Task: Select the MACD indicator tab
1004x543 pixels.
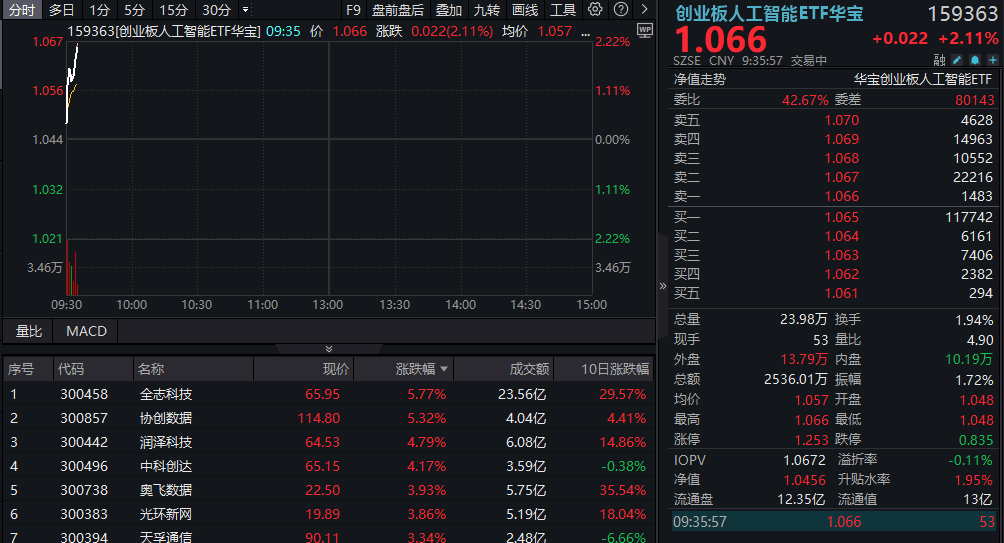Action: [x=86, y=331]
